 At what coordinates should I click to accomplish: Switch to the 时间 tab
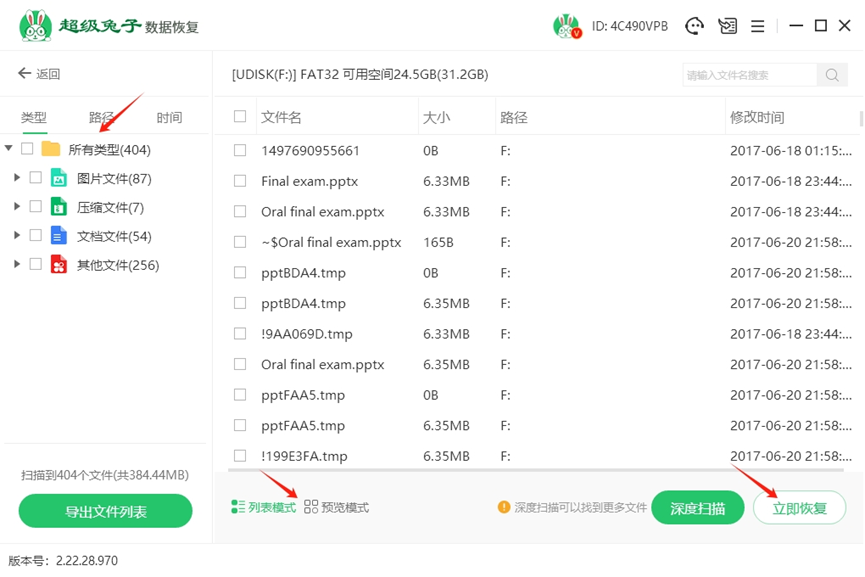coord(169,118)
